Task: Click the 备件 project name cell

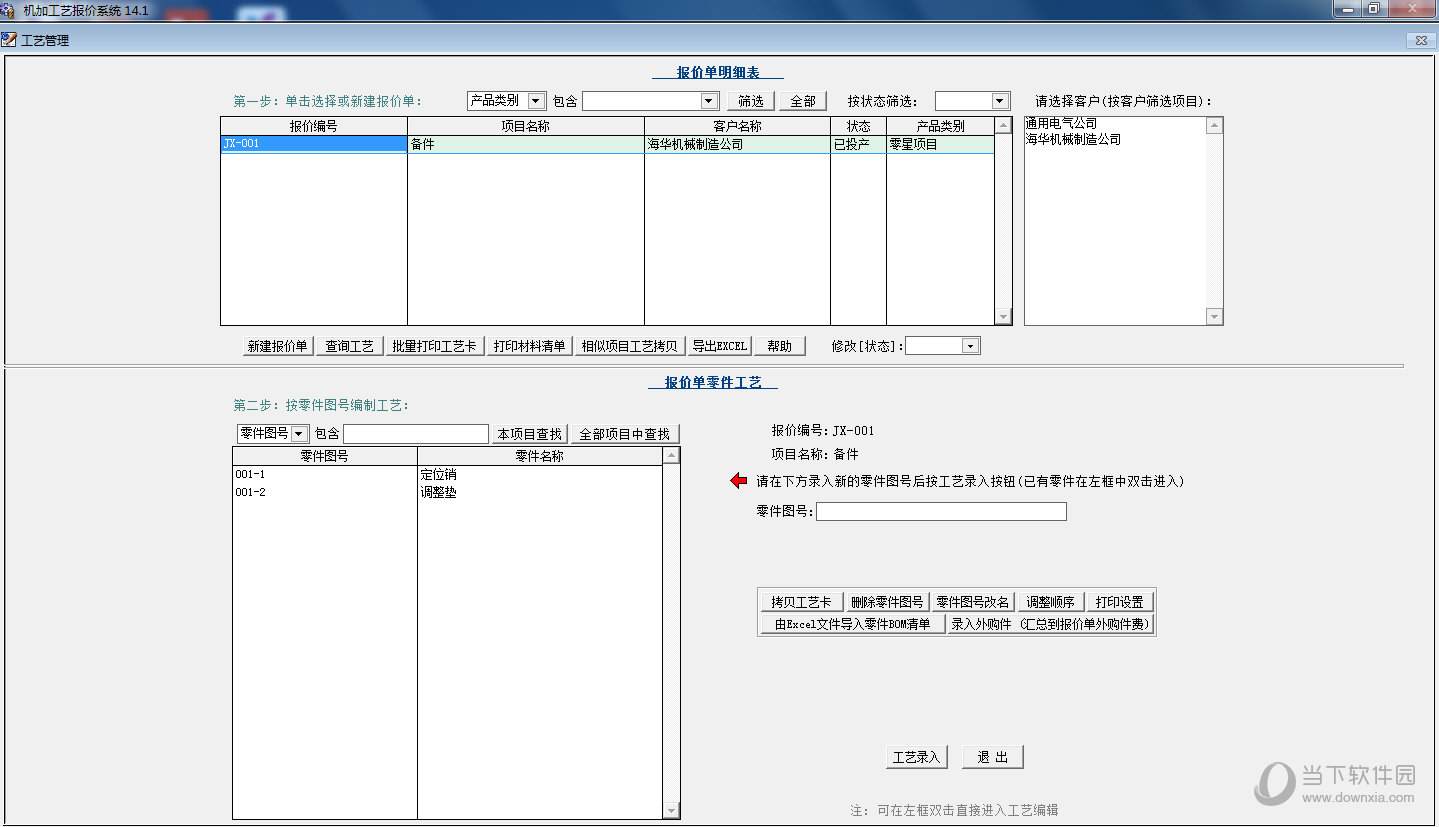Action: pyautogui.click(x=526, y=144)
